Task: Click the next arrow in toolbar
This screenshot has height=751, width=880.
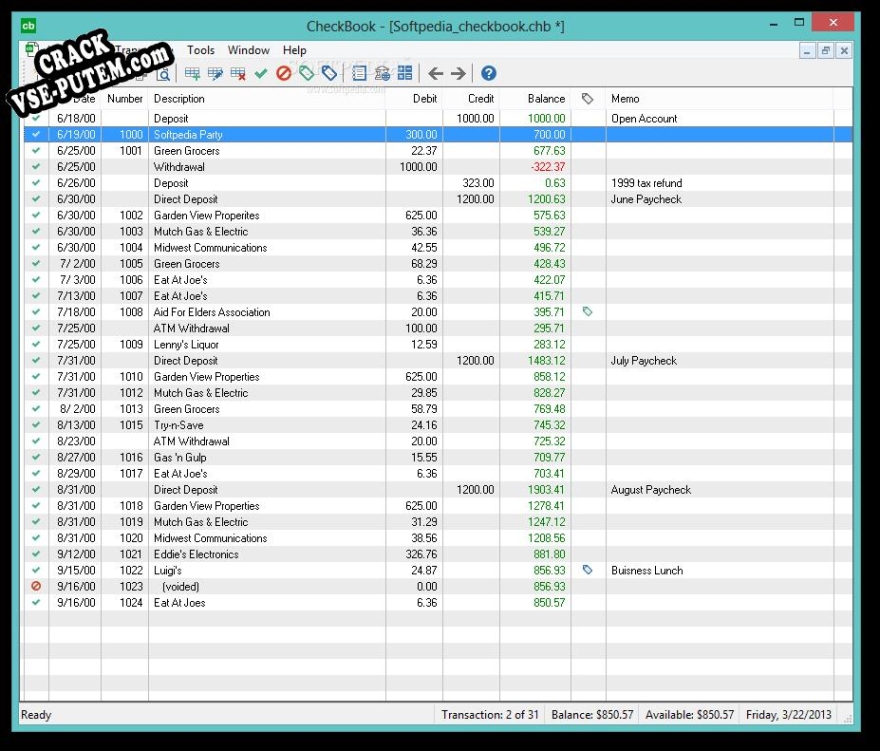Action: point(458,73)
